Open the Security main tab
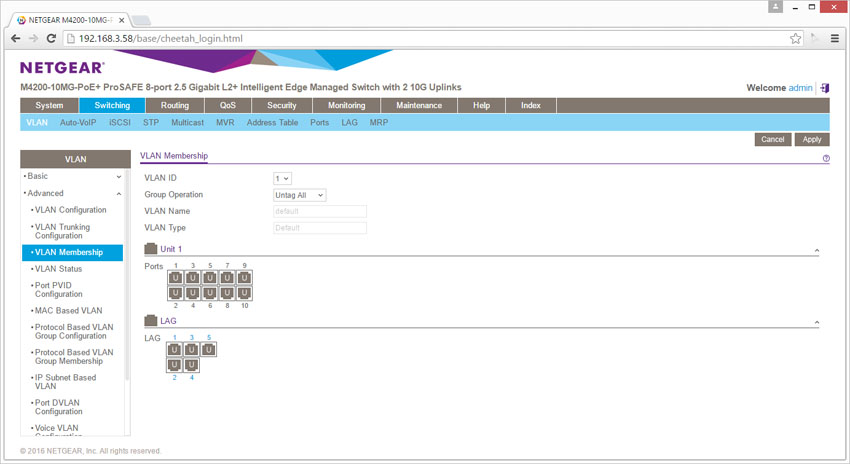The height and width of the screenshot is (464, 850). pyautogui.click(x=282, y=106)
